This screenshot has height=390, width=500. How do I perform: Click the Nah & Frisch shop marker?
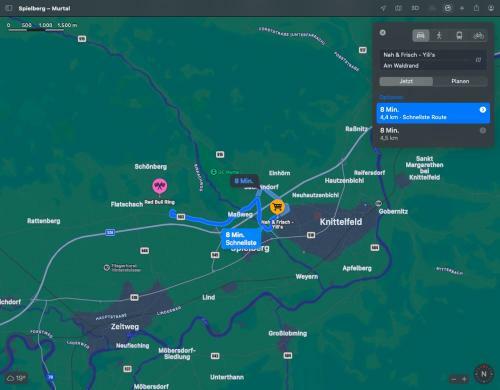point(277,207)
